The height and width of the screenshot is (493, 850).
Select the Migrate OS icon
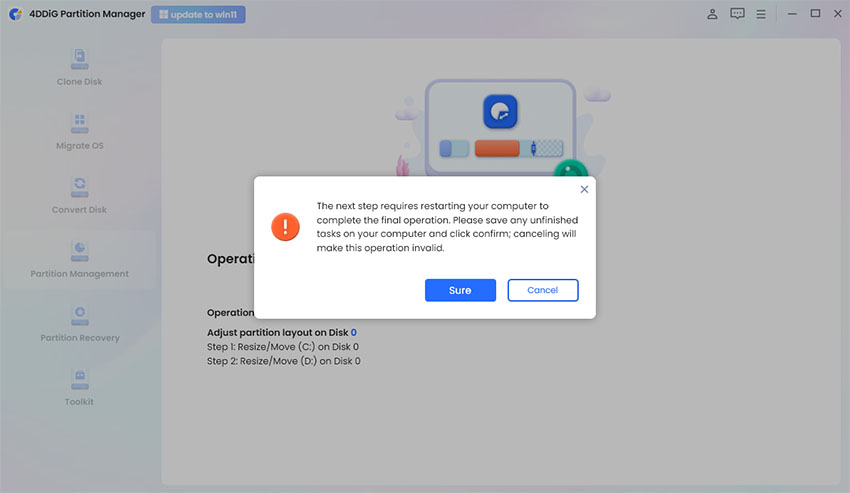click(80, 123)
